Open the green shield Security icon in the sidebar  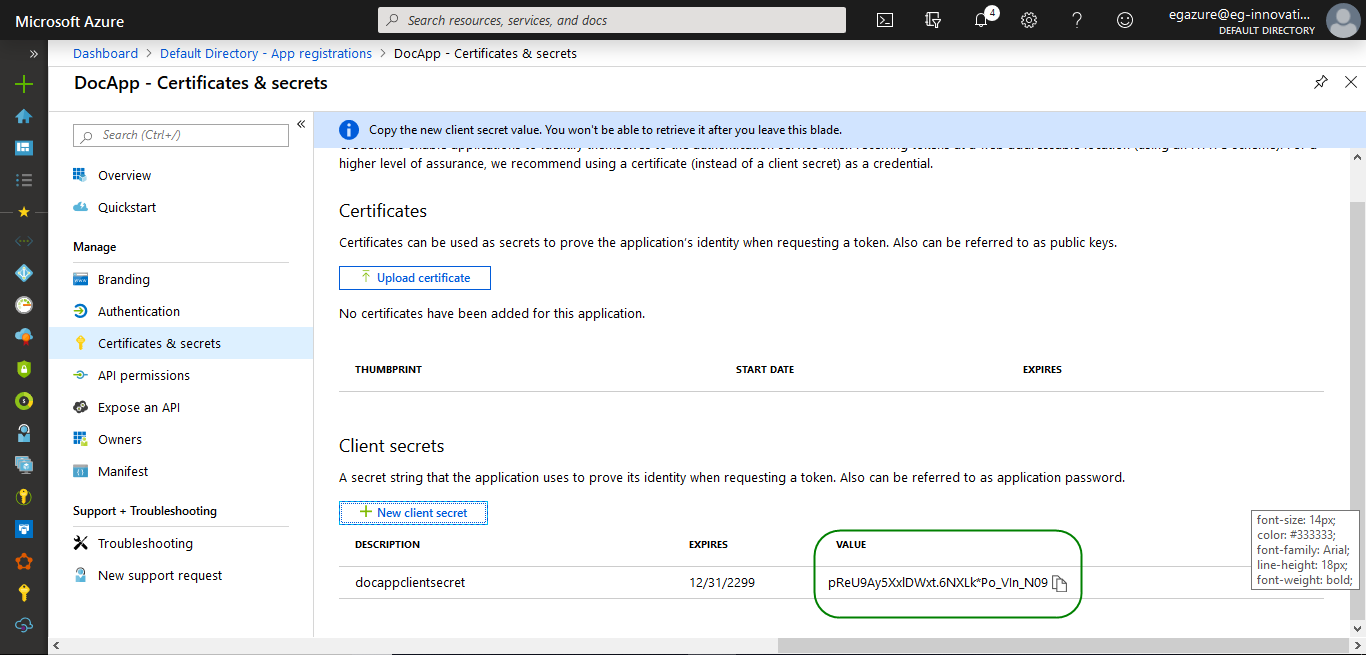point(24,369)
